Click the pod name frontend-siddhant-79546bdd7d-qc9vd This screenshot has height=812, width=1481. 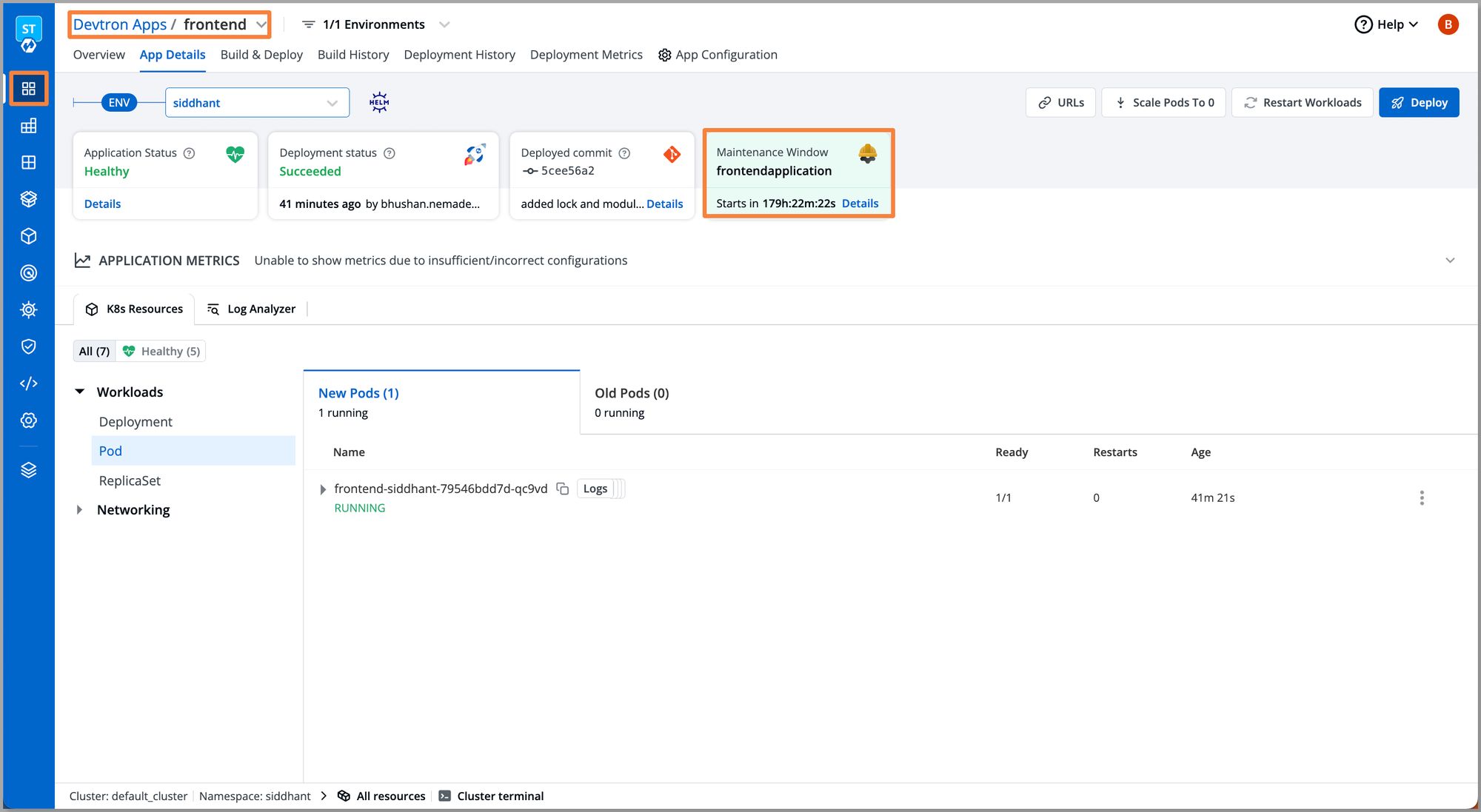[441, 488]
